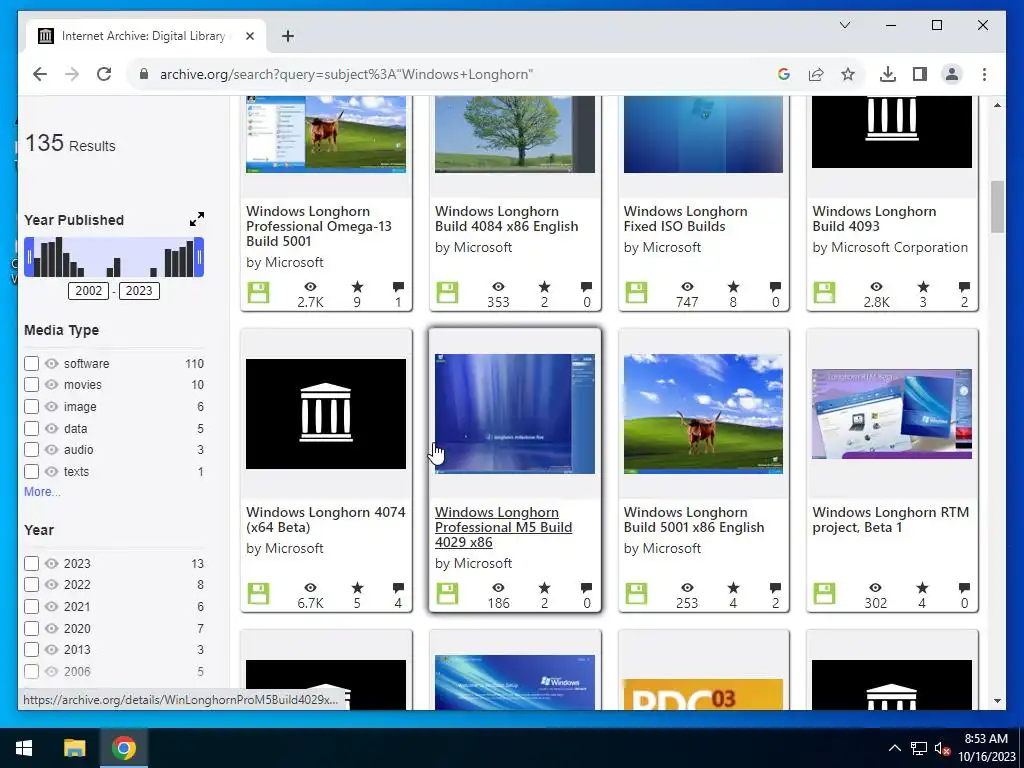Check the 2021 year filter
The width and height of the screenshot is (1024, 768).
pyautogui.click(x=31, y=607)
